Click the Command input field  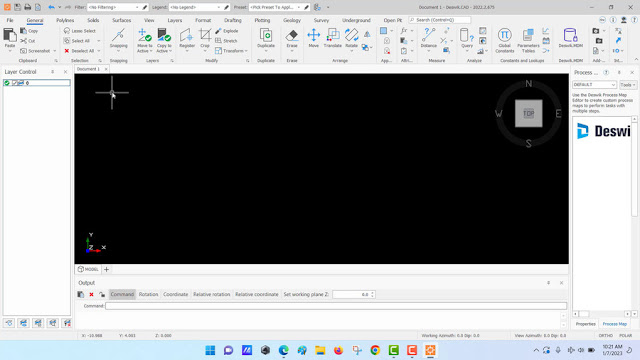point(336,306)
